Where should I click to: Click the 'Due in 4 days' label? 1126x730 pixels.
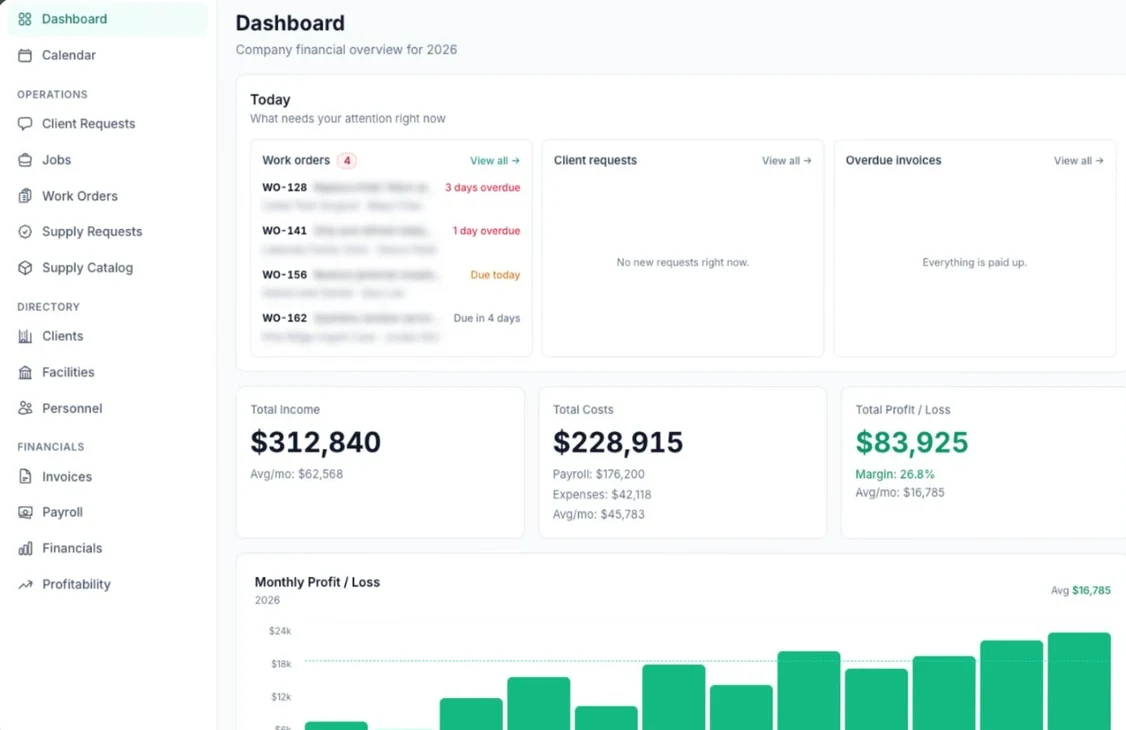tap(487, 318)
